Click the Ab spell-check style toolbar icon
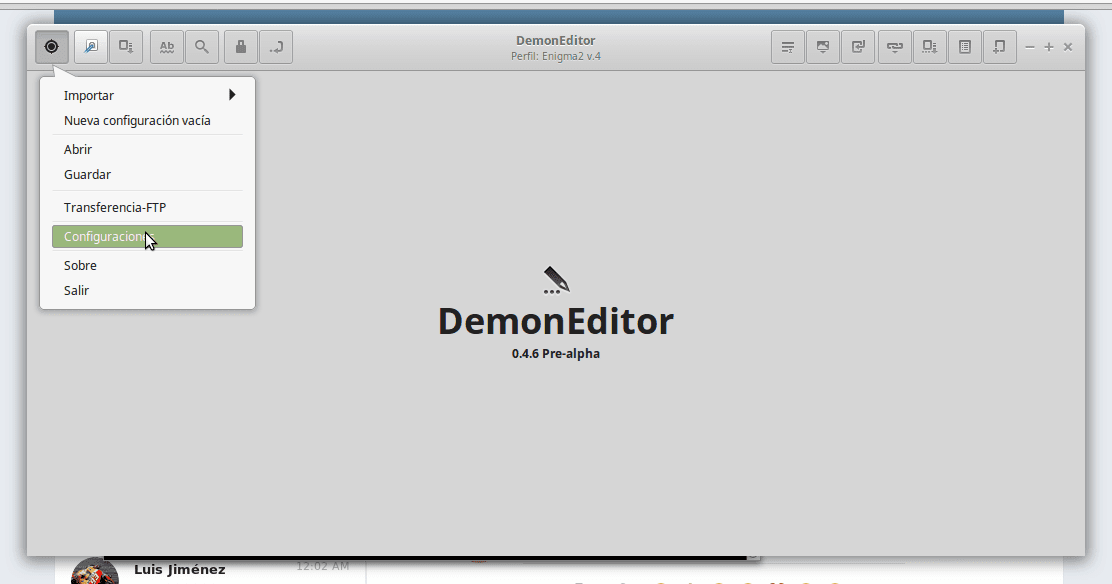 pyautogui.click(x=167, y=47)
